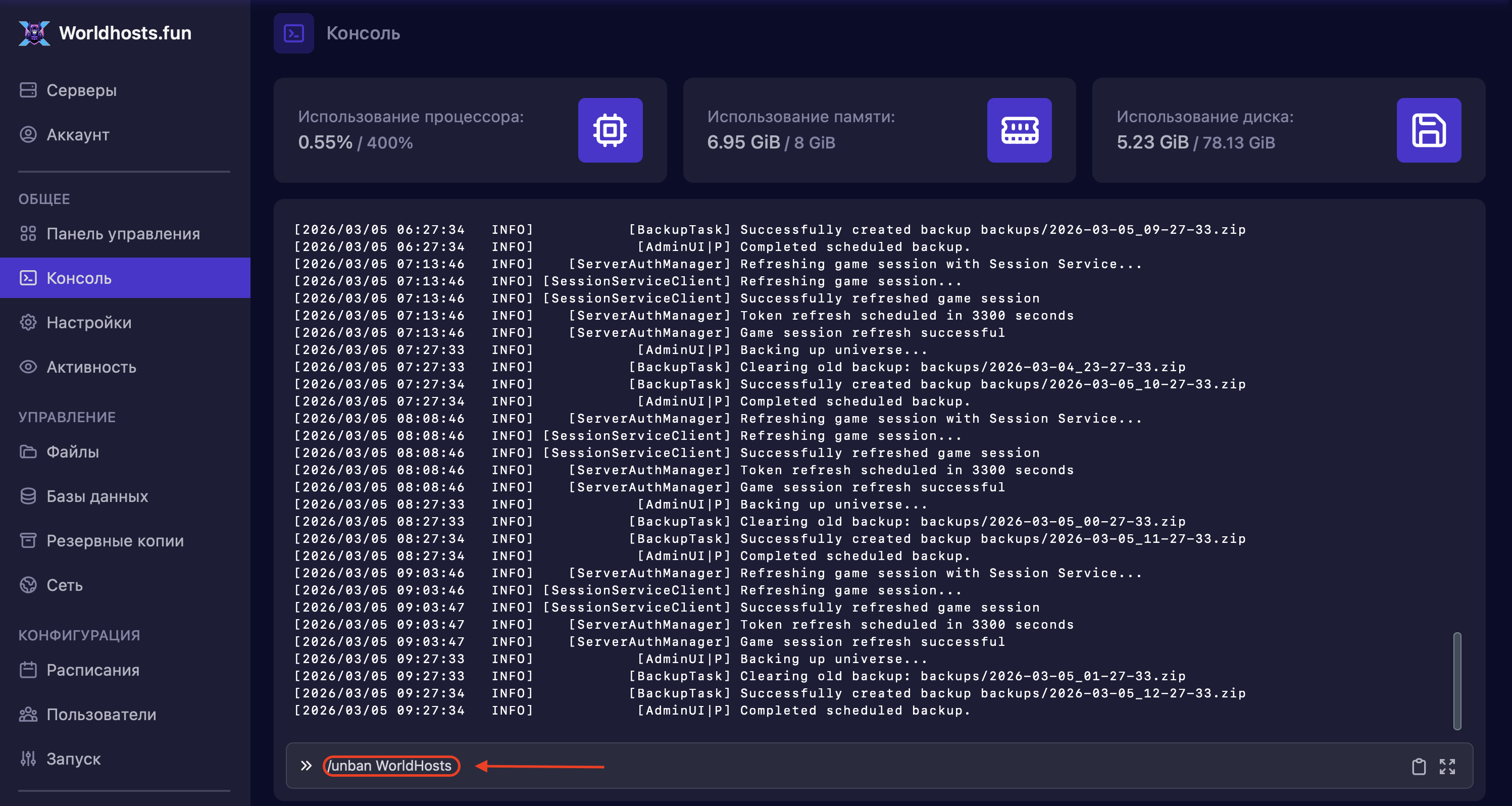1512x806 pixels.
Task: Open the Резервные копии section
Action: pyautogui.click(x=115, y=541)
